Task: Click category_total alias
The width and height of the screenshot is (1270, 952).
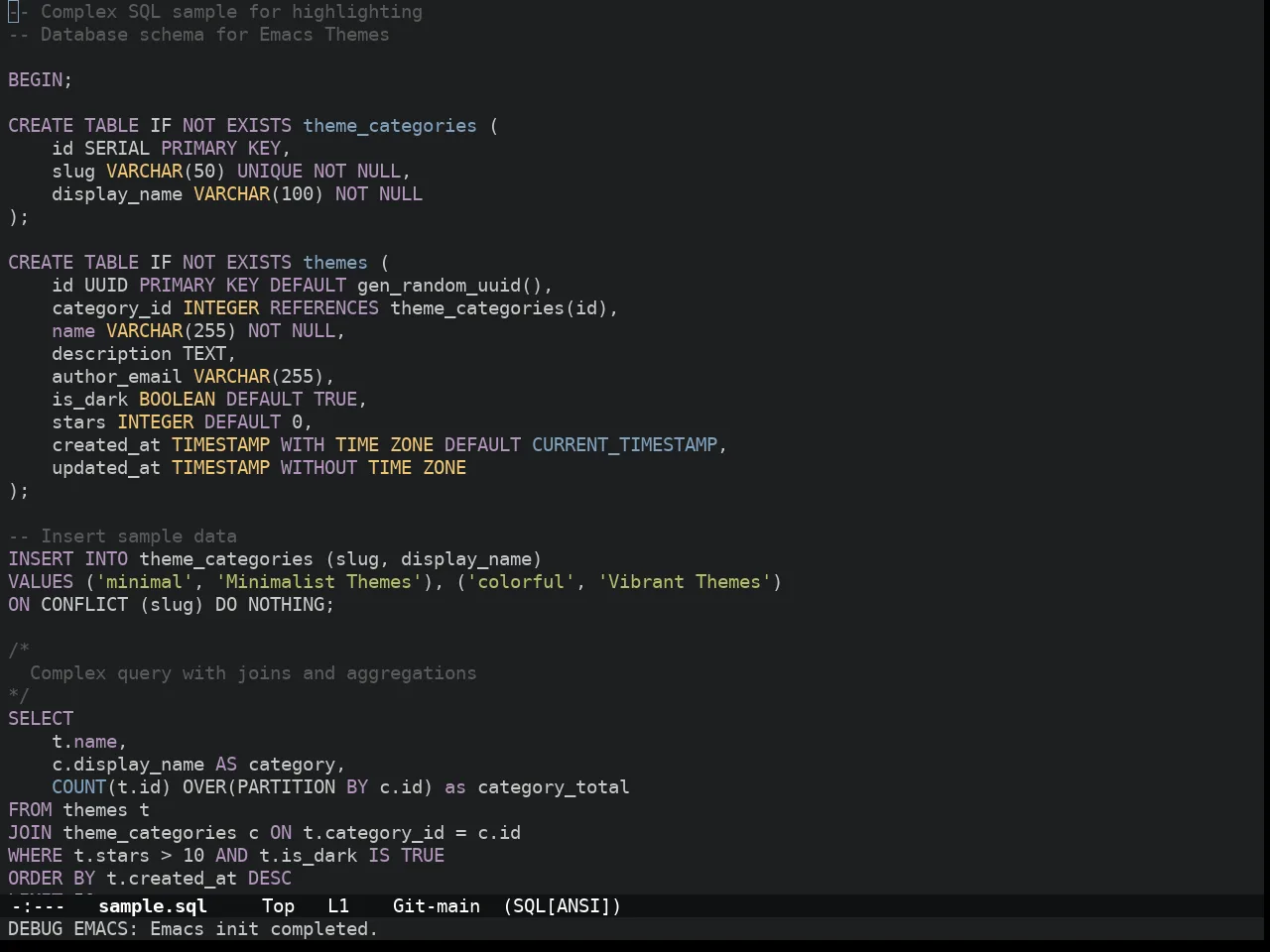Action: click(x=554, y=786)
